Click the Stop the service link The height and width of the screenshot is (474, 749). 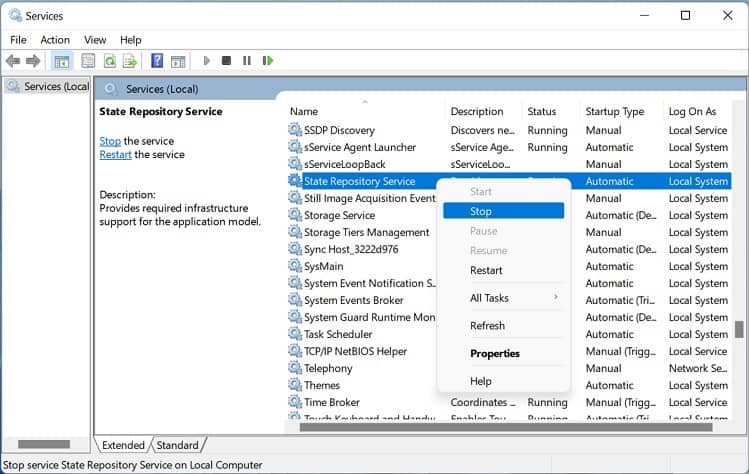tap(110, 141)
